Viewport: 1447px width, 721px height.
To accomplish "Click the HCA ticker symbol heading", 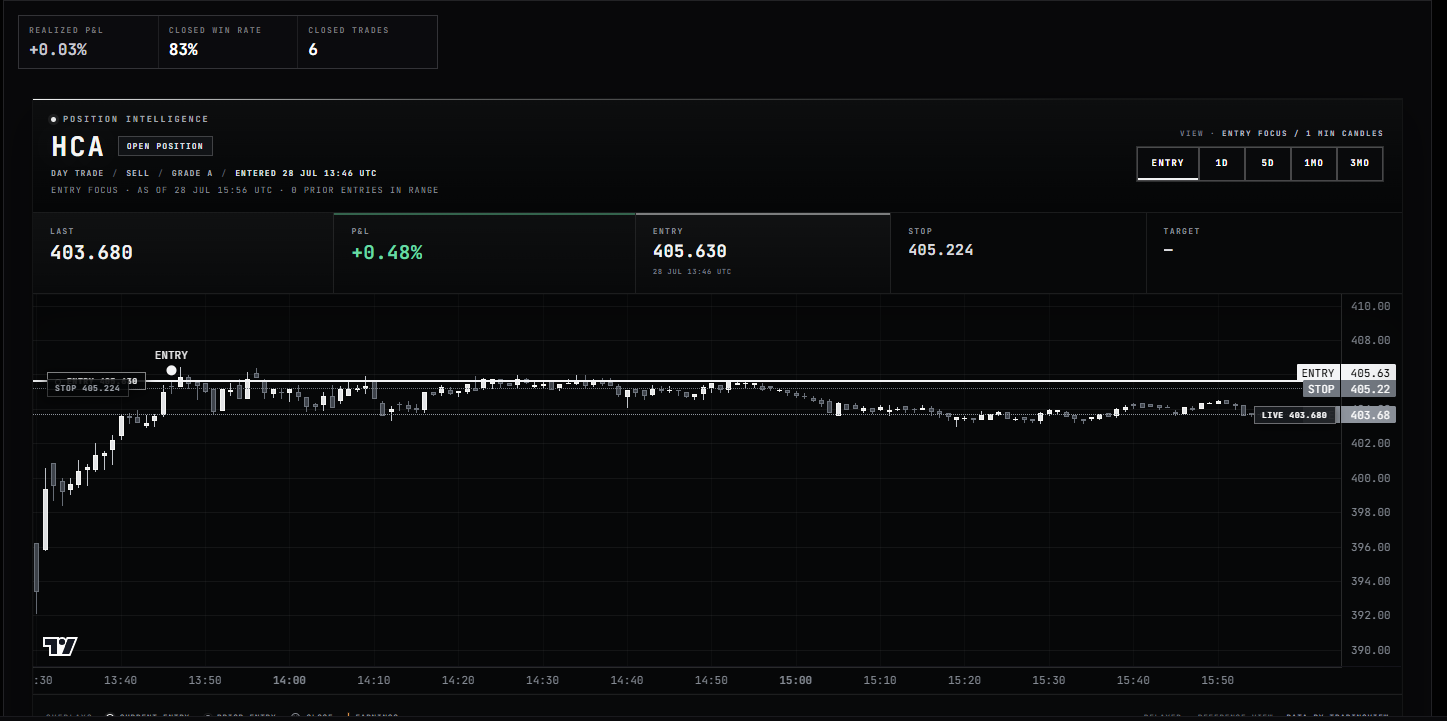I will tap(78, 146).
